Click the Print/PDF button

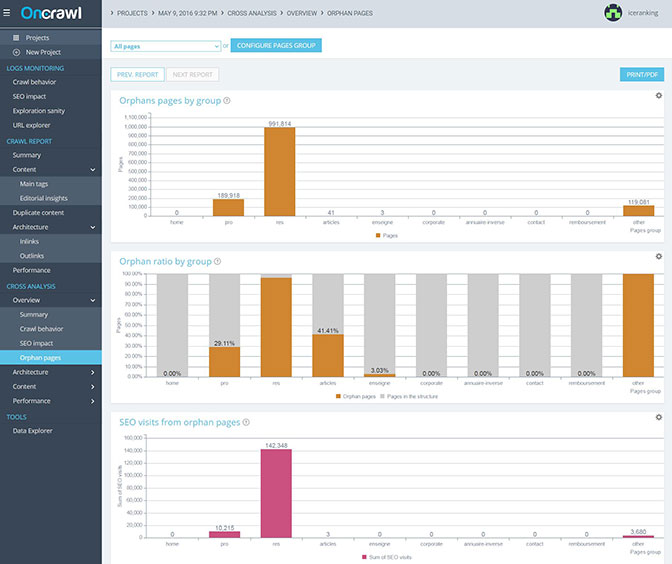(642, 75)
